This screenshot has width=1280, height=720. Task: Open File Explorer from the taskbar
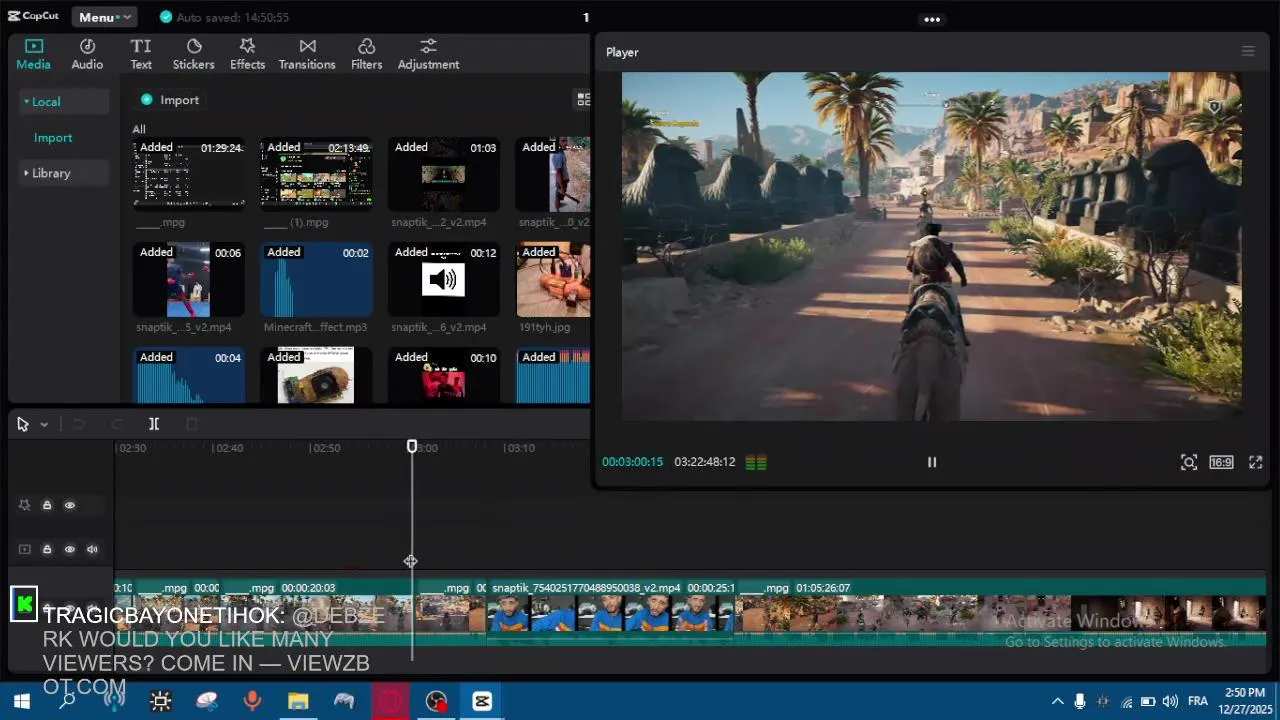(x=298, y=701)
